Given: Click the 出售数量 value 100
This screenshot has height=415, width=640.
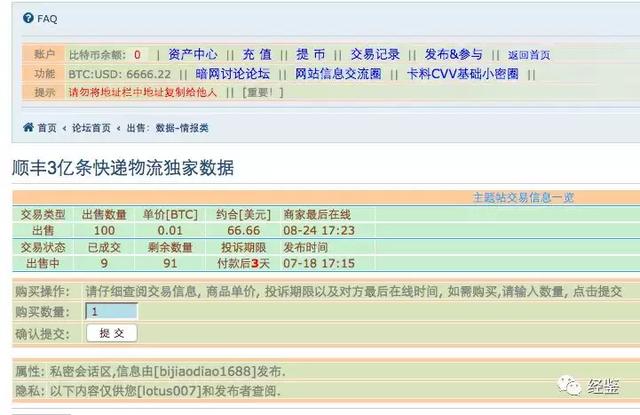Looking at the screenshot, I should (x=104, y=230).
